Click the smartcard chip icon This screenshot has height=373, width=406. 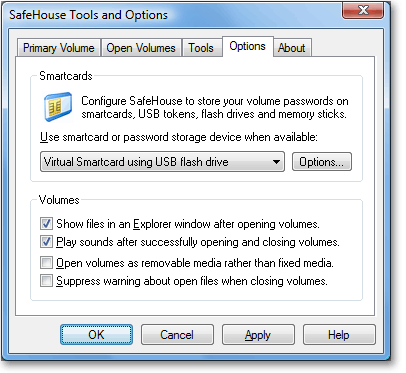click(x=58, y=107)
